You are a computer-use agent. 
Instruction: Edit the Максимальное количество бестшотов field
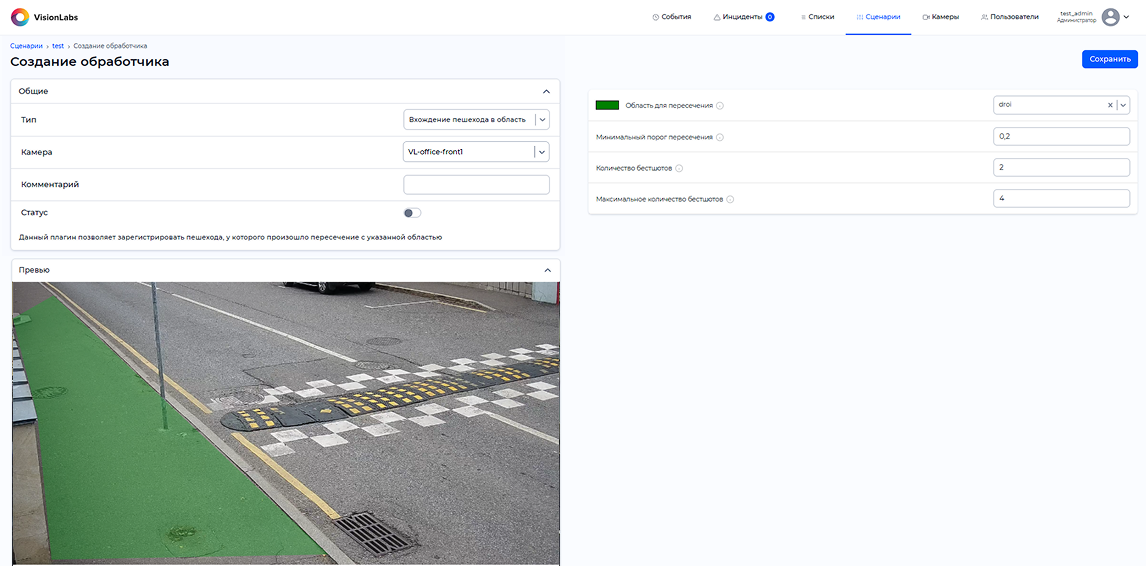pyautogui.click(x=1061, y=199)
